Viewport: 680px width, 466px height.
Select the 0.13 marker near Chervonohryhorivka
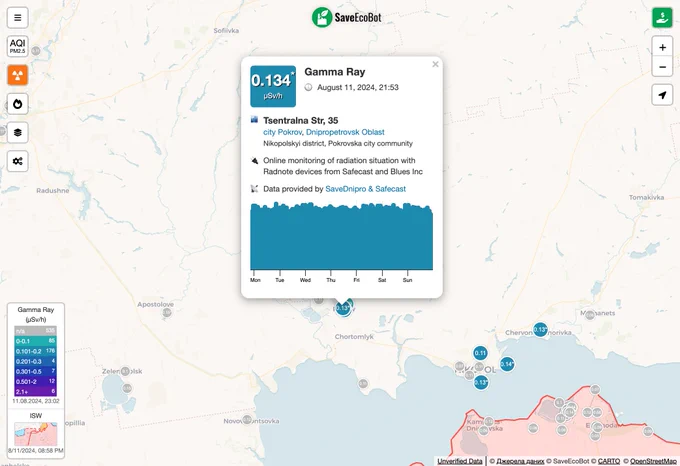[x=540, y=329]
